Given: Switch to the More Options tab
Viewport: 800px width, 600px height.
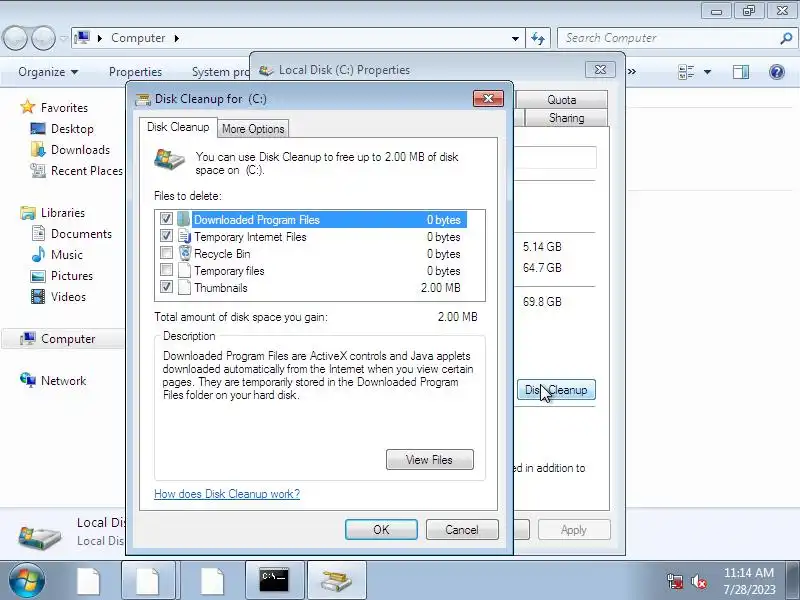Looking at the screenshot, I should [x=253, y=129].
